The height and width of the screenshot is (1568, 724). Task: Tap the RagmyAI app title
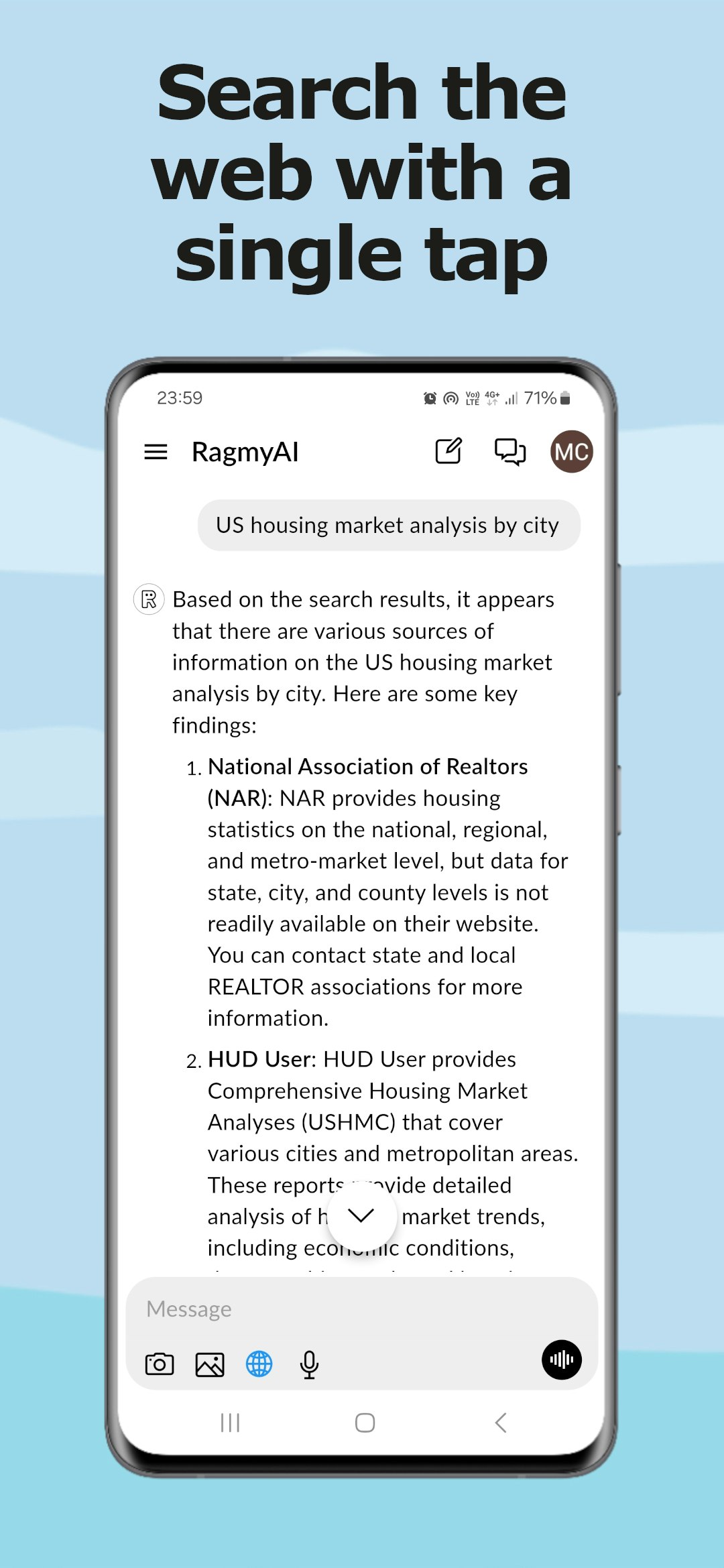[x=245, y=453]
